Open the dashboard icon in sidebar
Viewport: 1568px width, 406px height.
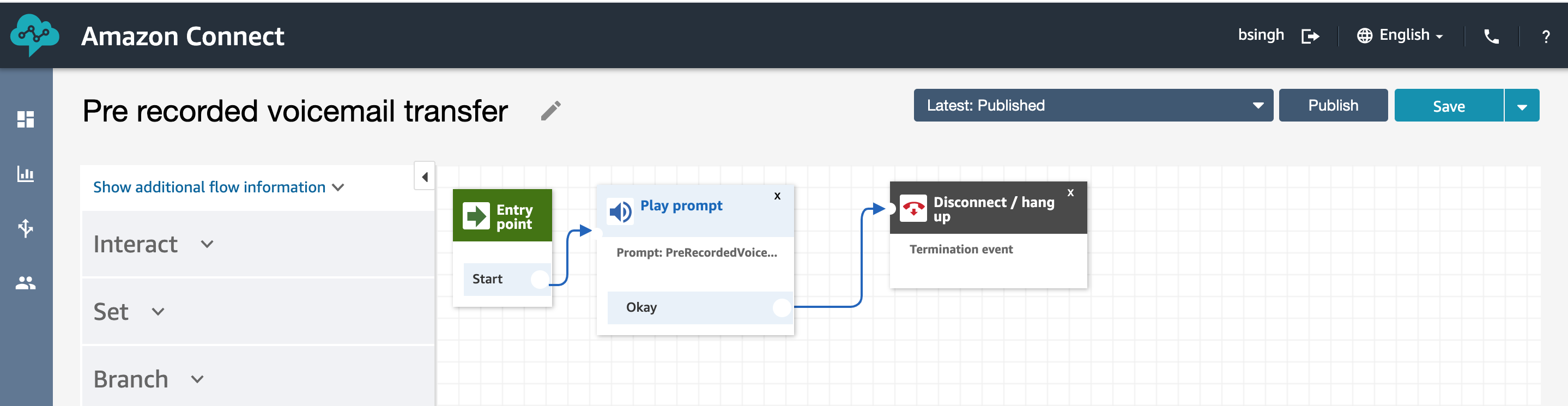tap(26, 119)
